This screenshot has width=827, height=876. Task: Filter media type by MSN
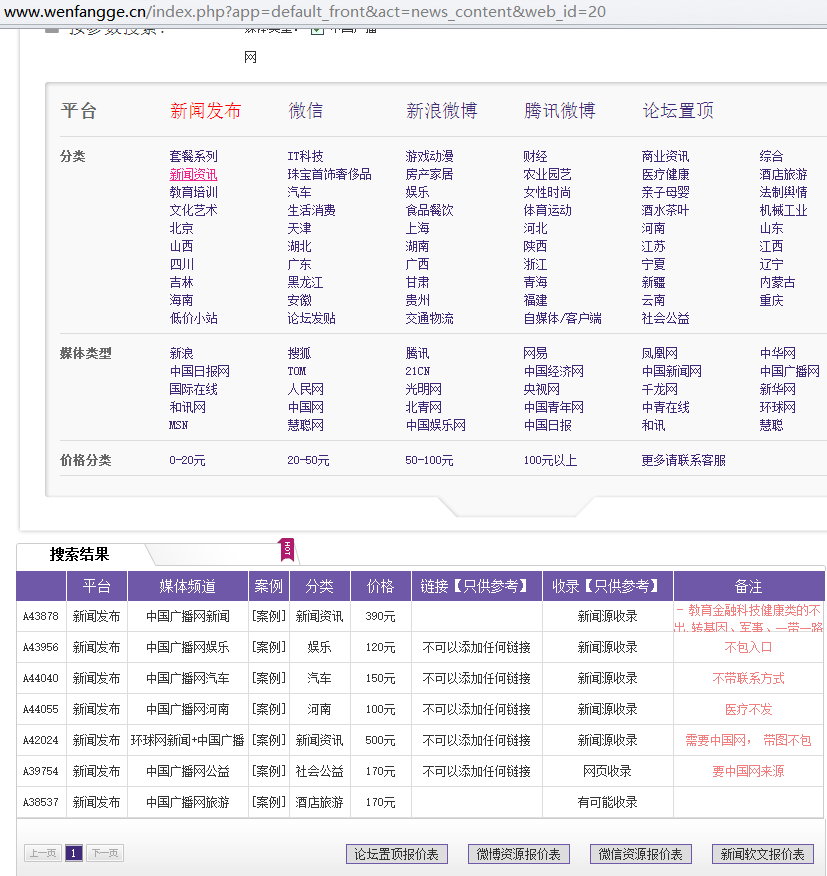click(178, 425)
